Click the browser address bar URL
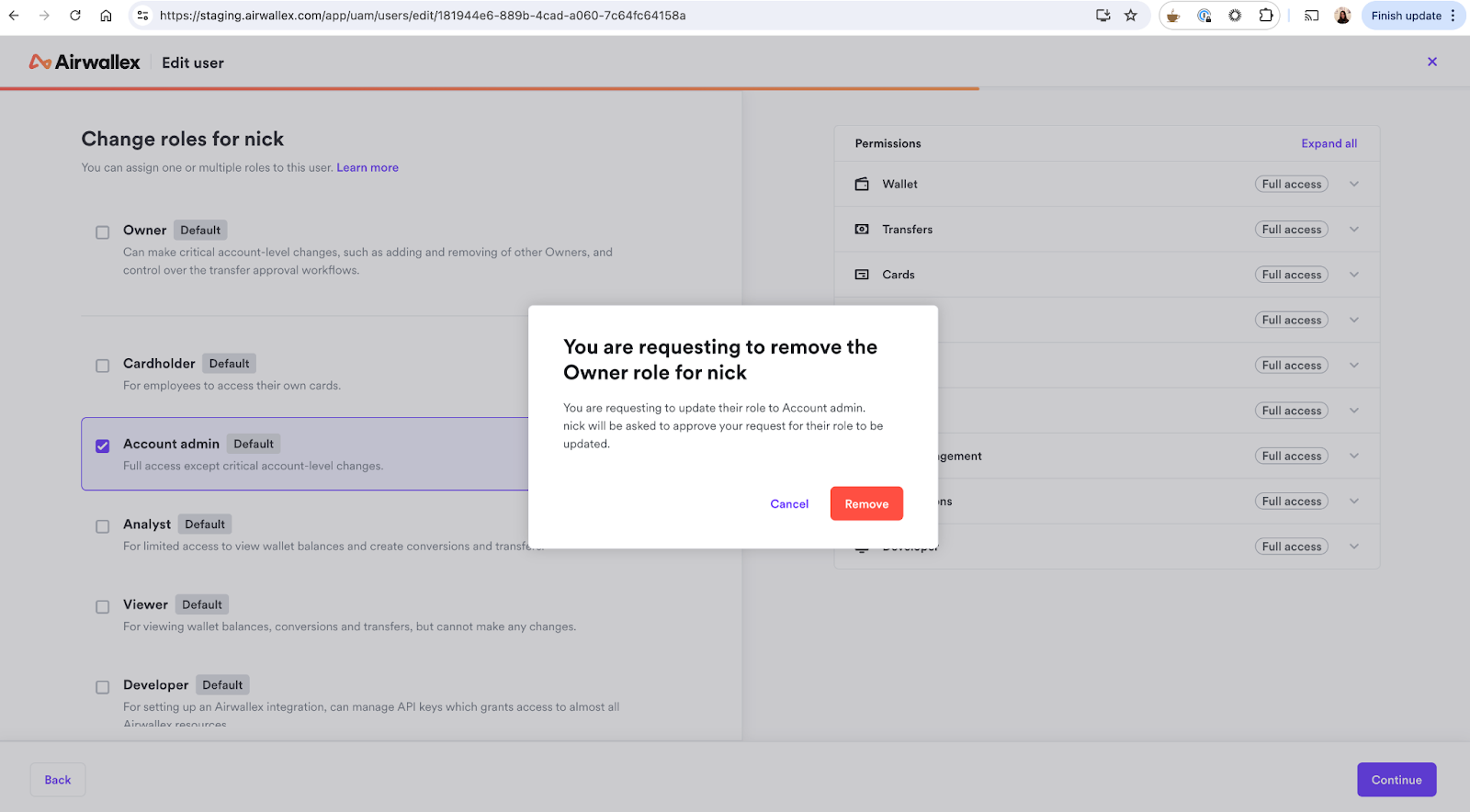The width and height of the screenshot is (1470, 812). tap(423, 16)
